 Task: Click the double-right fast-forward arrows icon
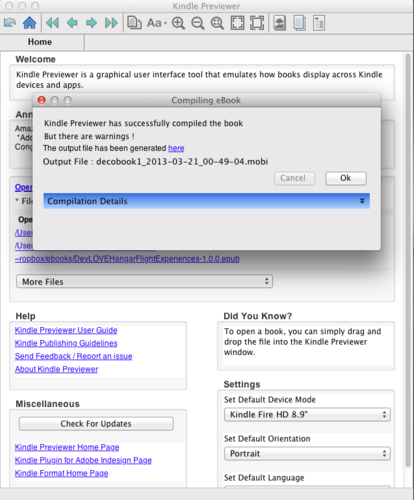pos(111,23)
